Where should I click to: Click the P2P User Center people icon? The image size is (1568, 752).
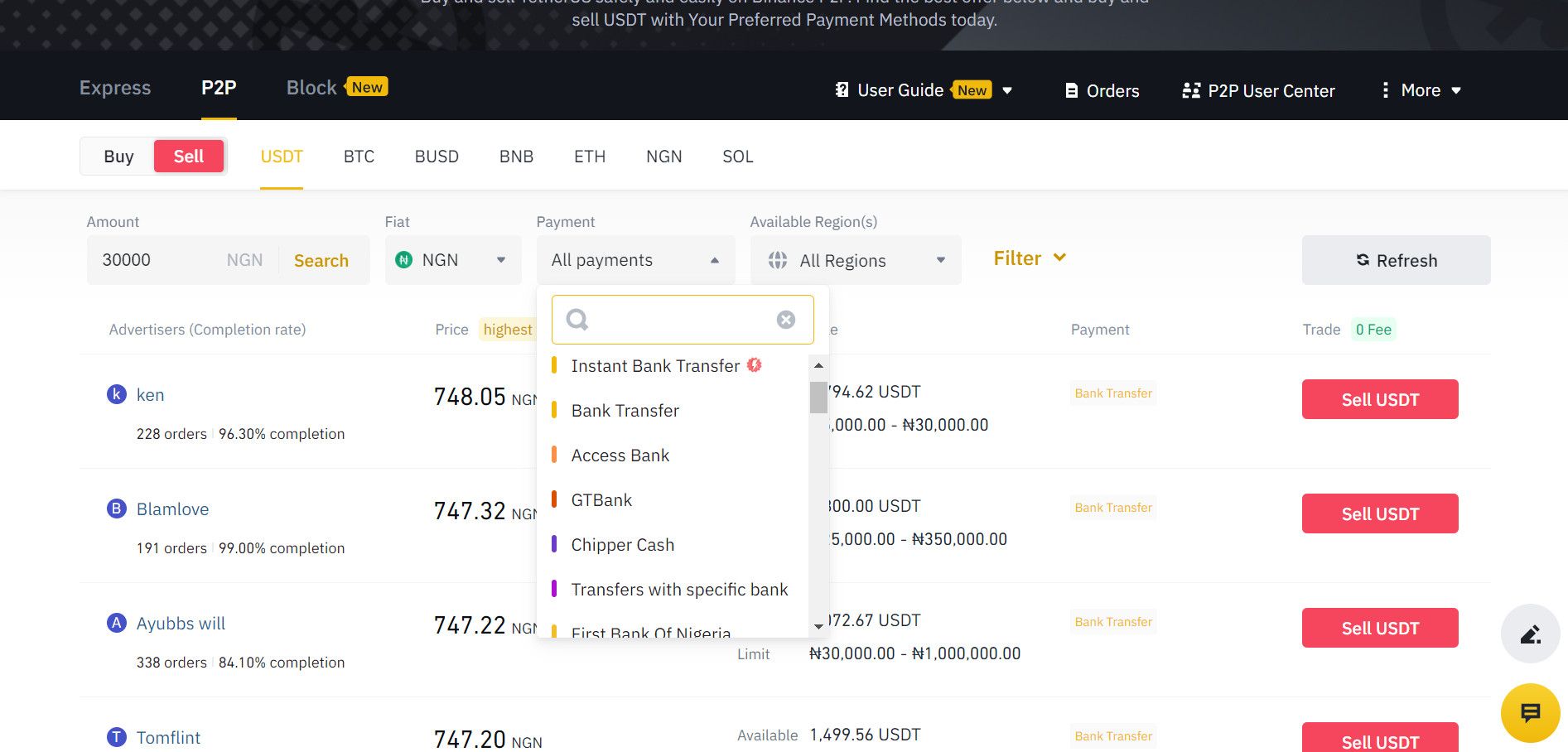[1191, 90]
